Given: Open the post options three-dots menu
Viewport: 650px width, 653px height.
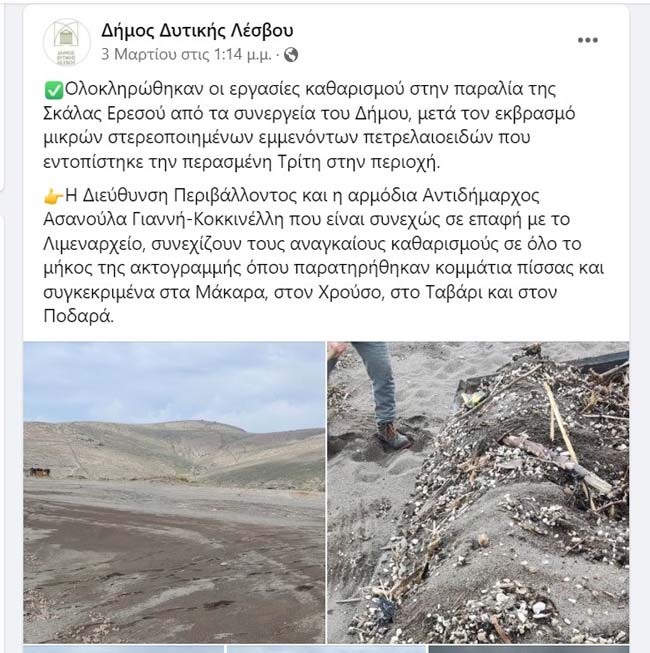Looking at the screenshot, I should click(588, 40).
